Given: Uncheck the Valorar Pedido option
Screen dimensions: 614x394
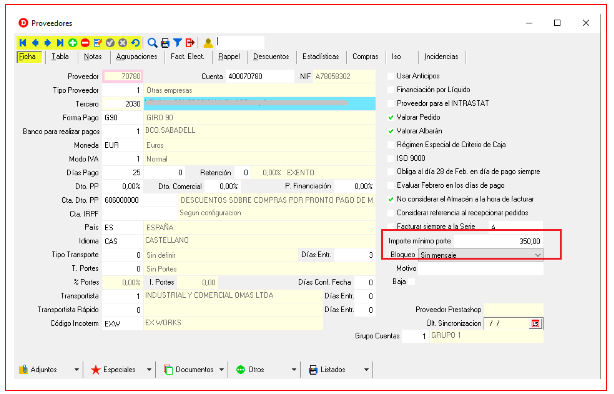Looking at the screenshot, I should click(390, 117).
